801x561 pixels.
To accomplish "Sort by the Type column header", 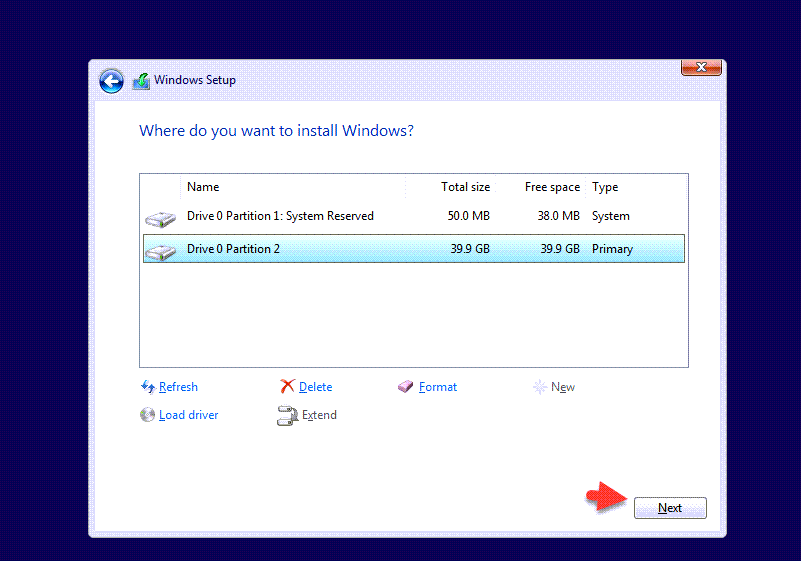I will tap(605, 187).
